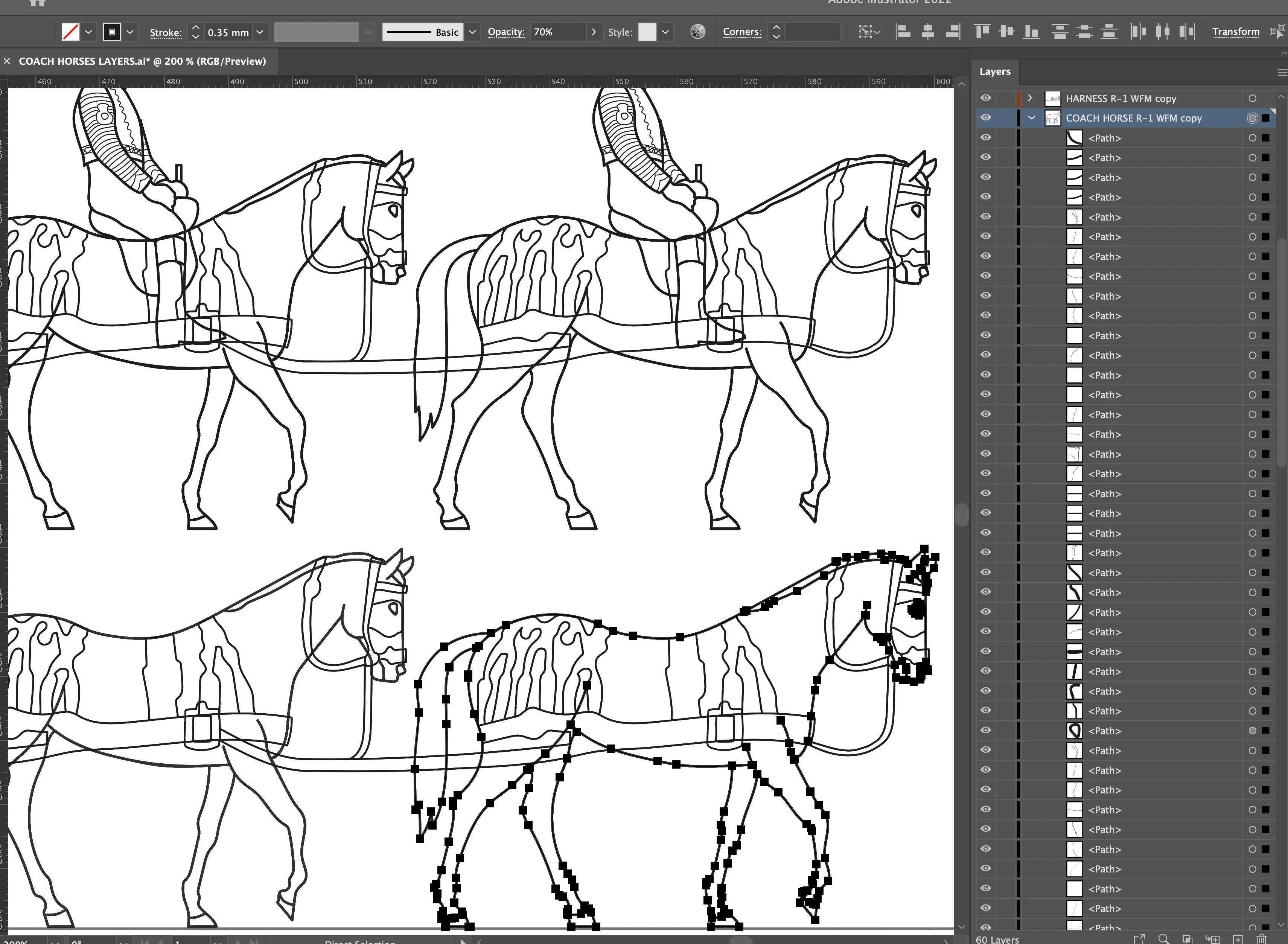
Task: Toggle visibility of COACH HORSE R-1 WFM copy
Action: click(x=986, y=118)
